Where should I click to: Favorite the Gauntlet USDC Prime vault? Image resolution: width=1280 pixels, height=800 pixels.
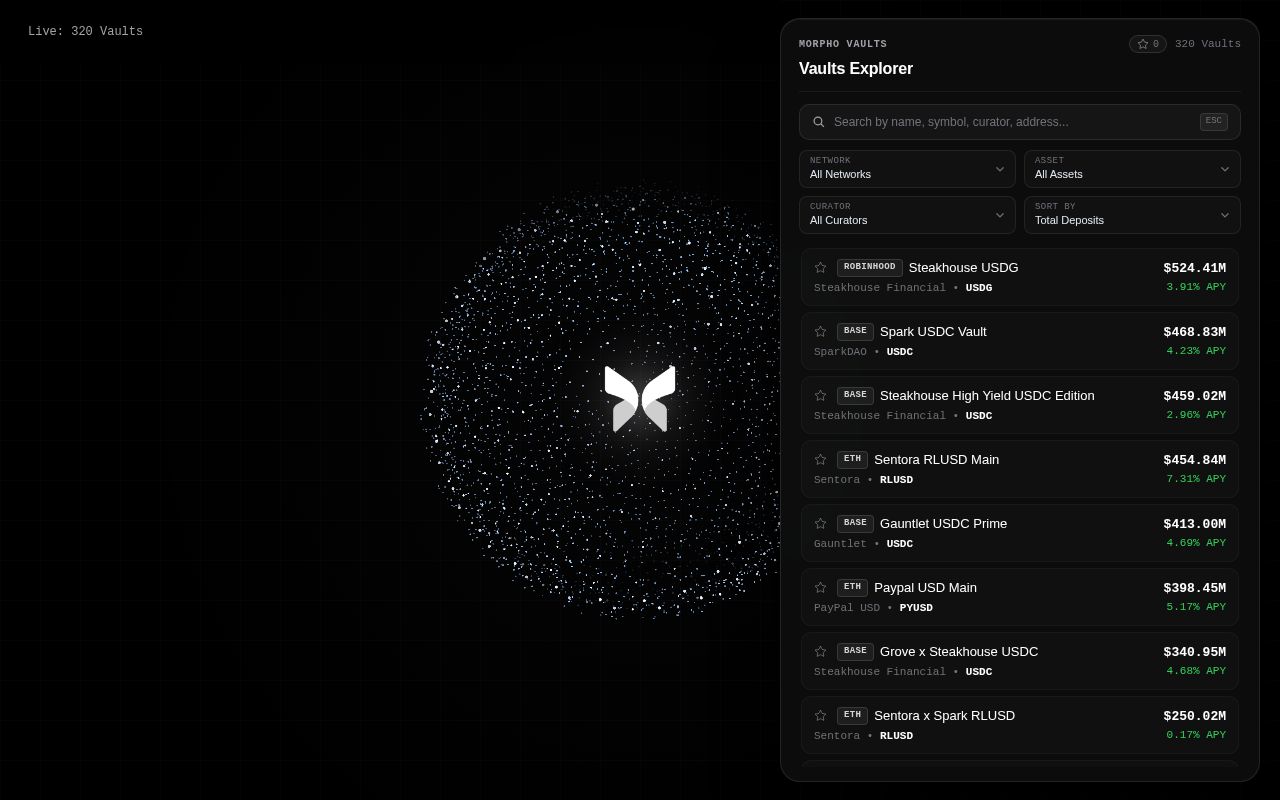click(821, 524)
